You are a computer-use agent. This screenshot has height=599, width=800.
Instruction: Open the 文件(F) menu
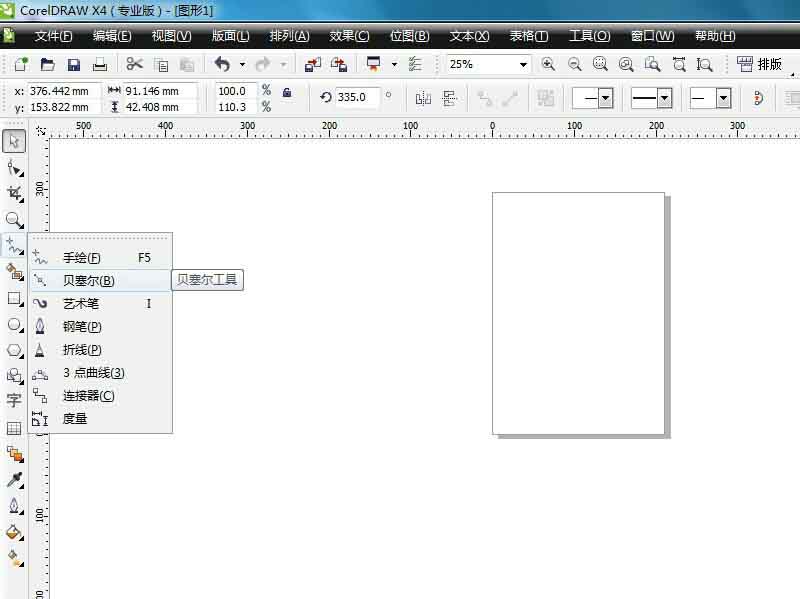53,36
